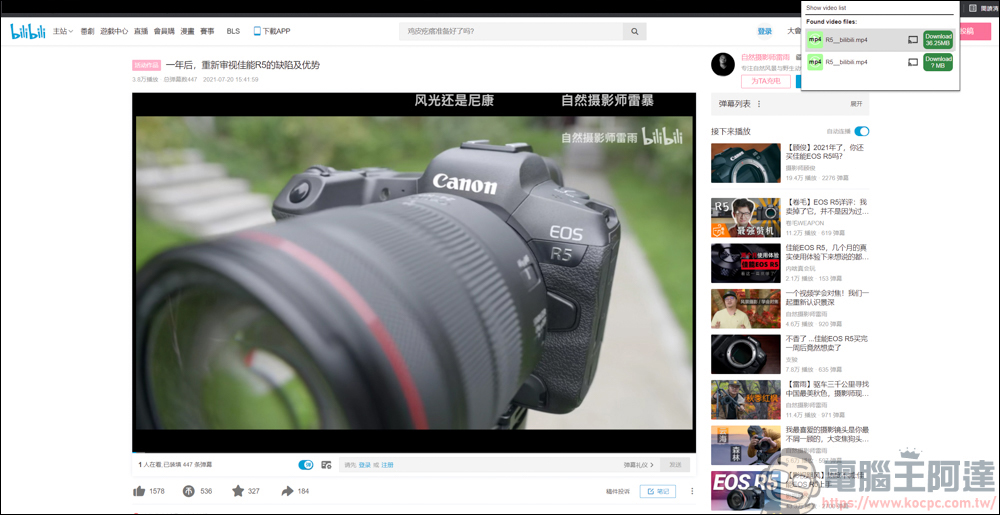Click the search input field
Screen dimensions: 1000x515
pos(510,31)
